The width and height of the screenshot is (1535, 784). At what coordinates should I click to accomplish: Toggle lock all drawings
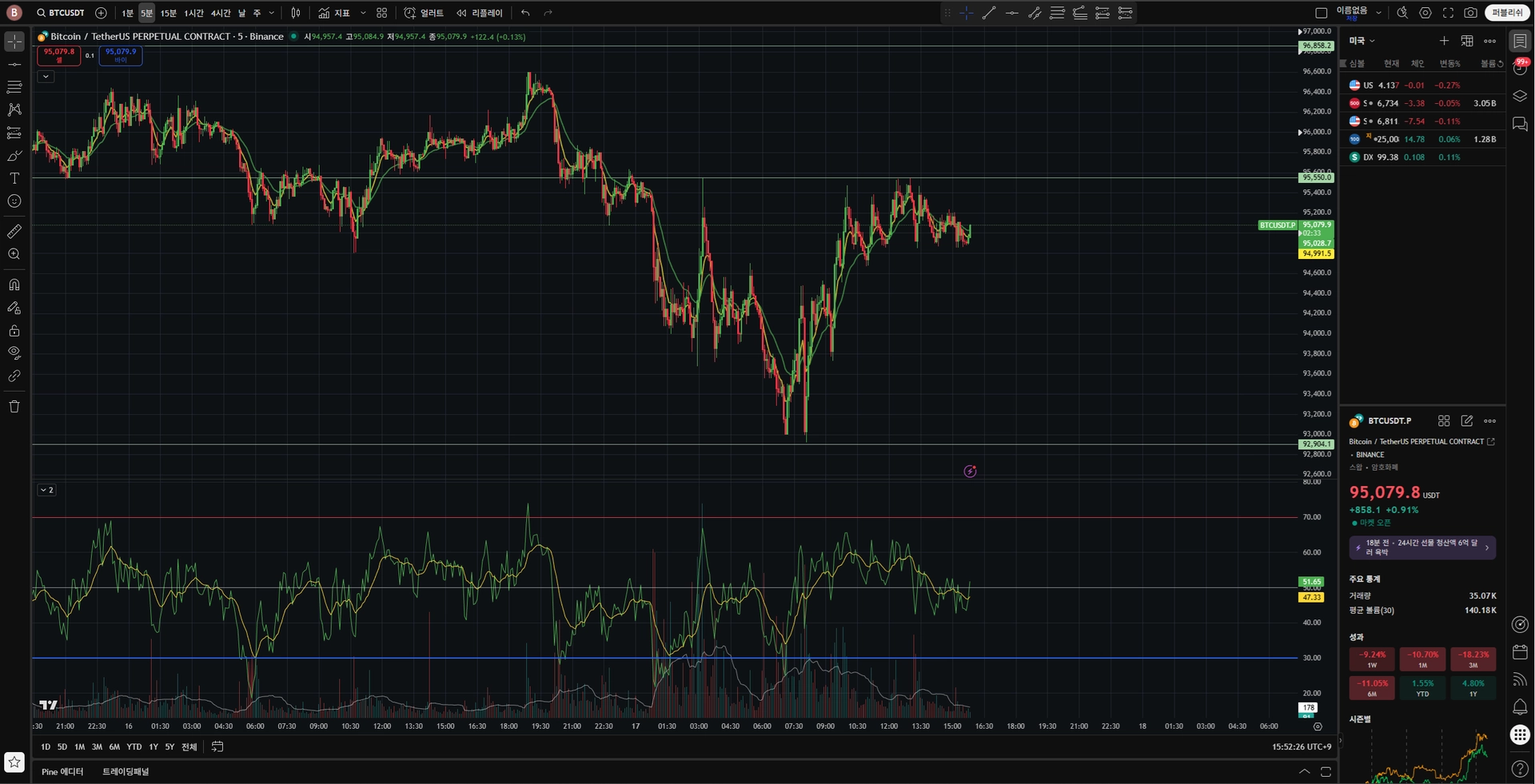[14, 331]
